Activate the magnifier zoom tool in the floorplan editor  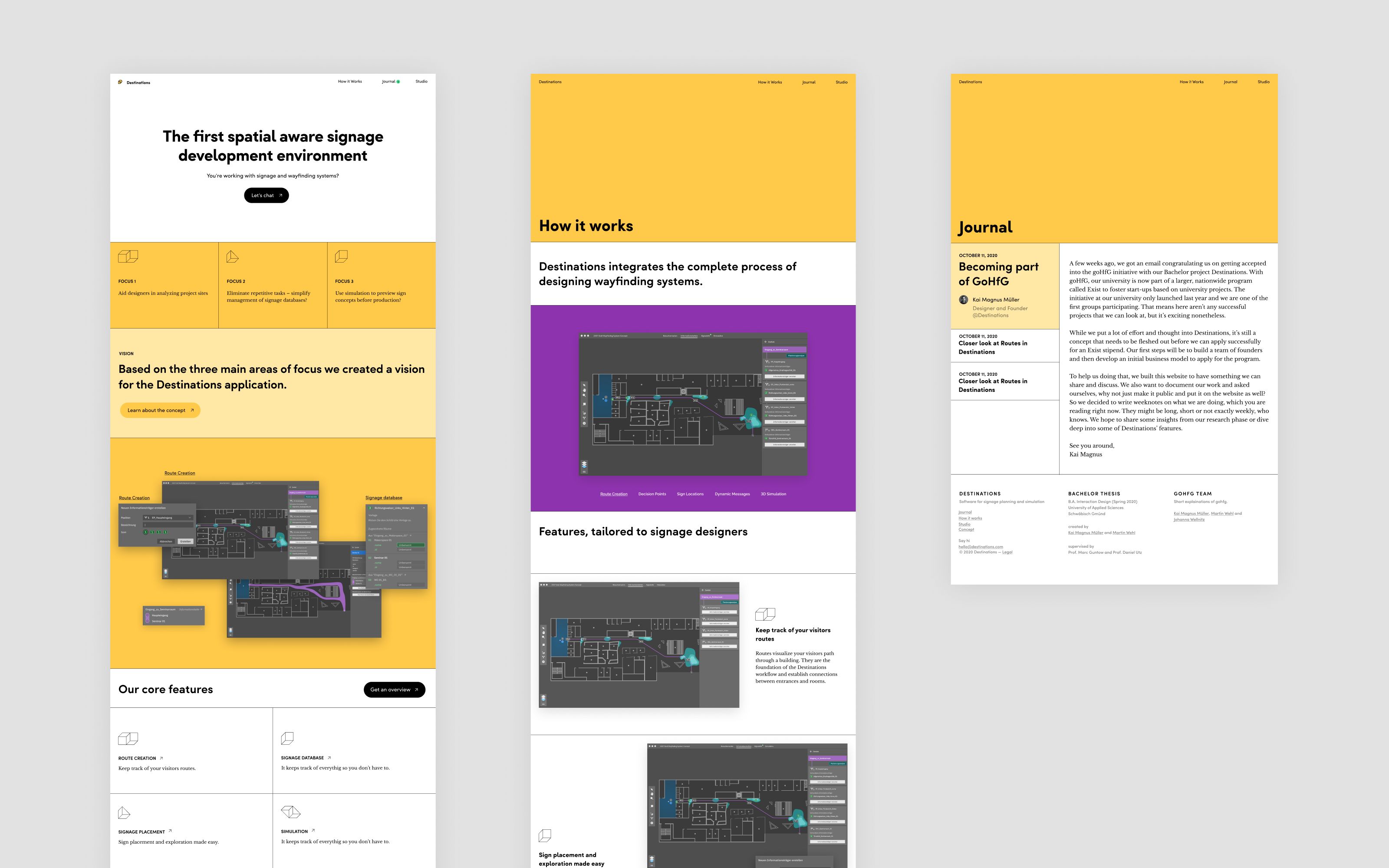point(584,395)
